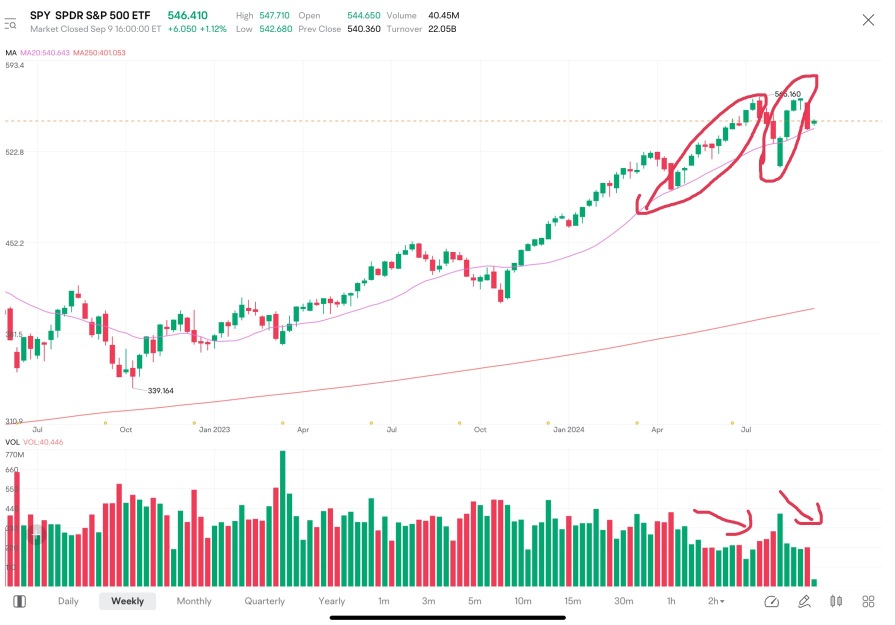Select the pencil drawing tool

coord(804,601)
